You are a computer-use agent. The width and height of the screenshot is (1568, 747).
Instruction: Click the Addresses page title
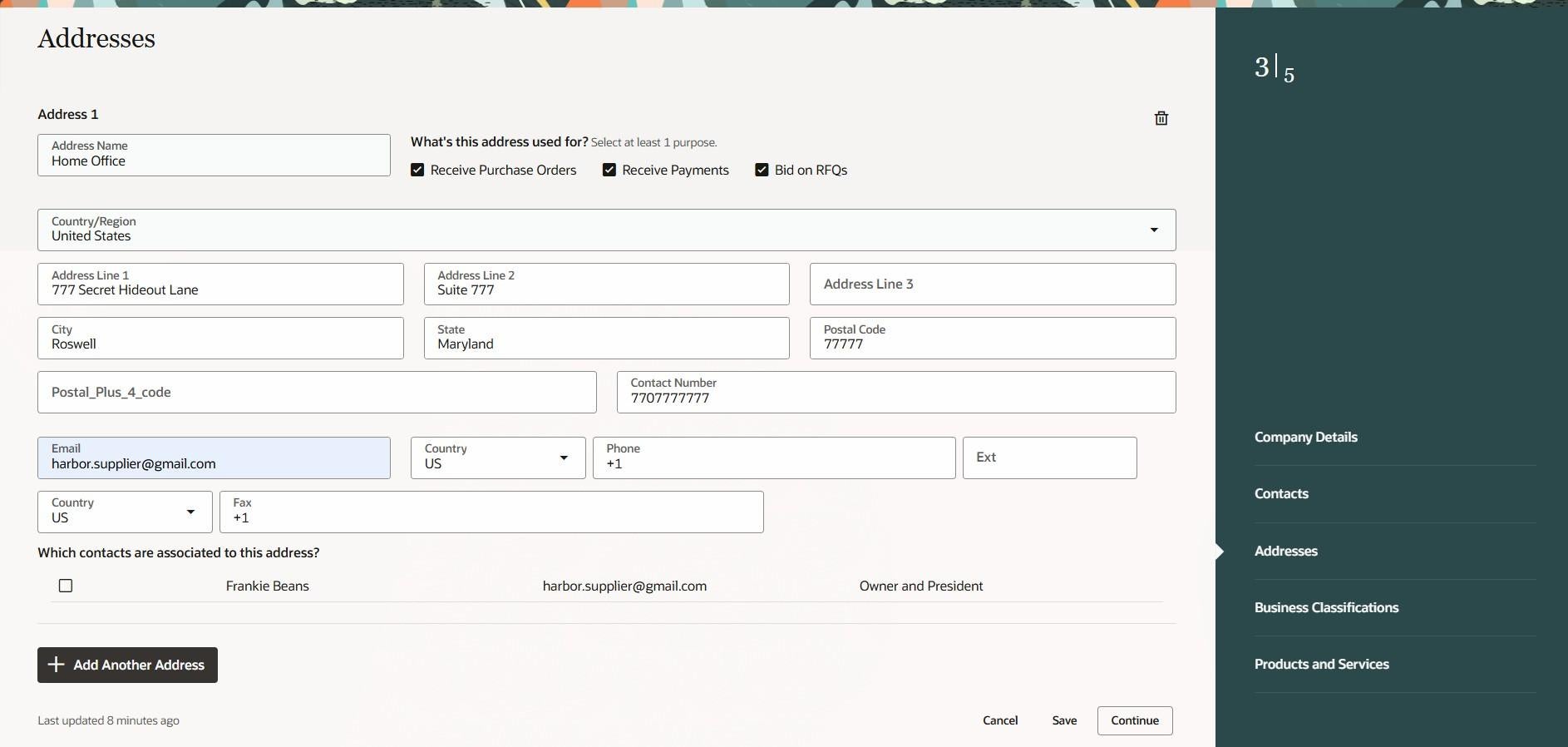pos(96,38)
